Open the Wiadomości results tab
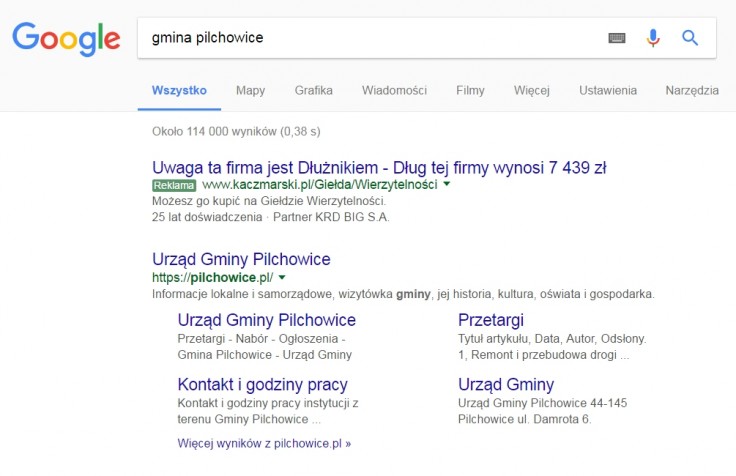736x476 pixels. coord(394,90)
